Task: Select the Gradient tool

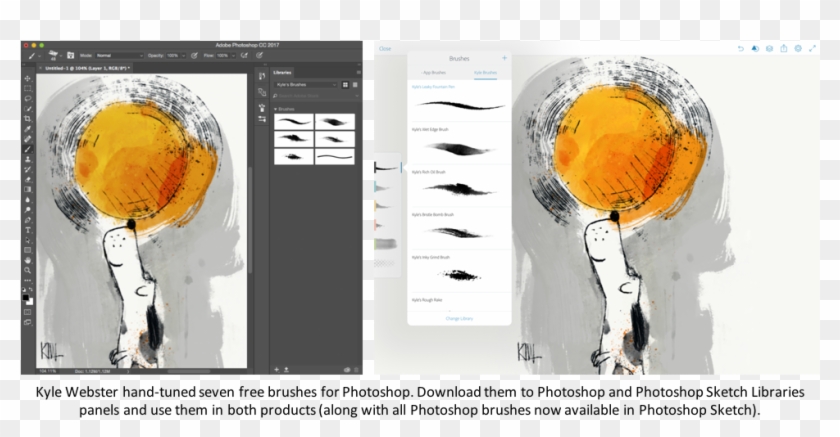Action: tap(27, 190)
